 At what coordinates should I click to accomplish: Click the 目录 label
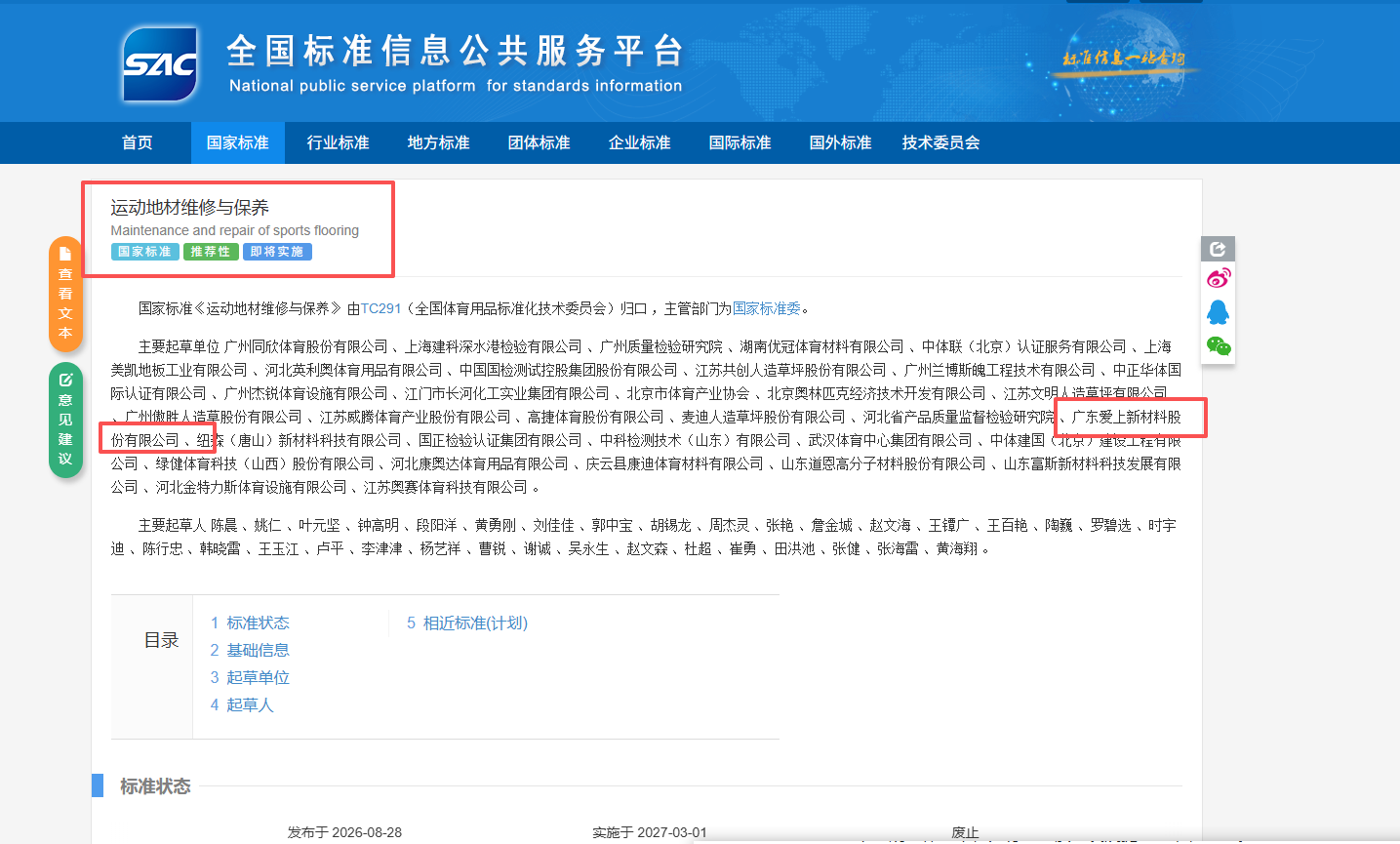(x=162, y=640)
